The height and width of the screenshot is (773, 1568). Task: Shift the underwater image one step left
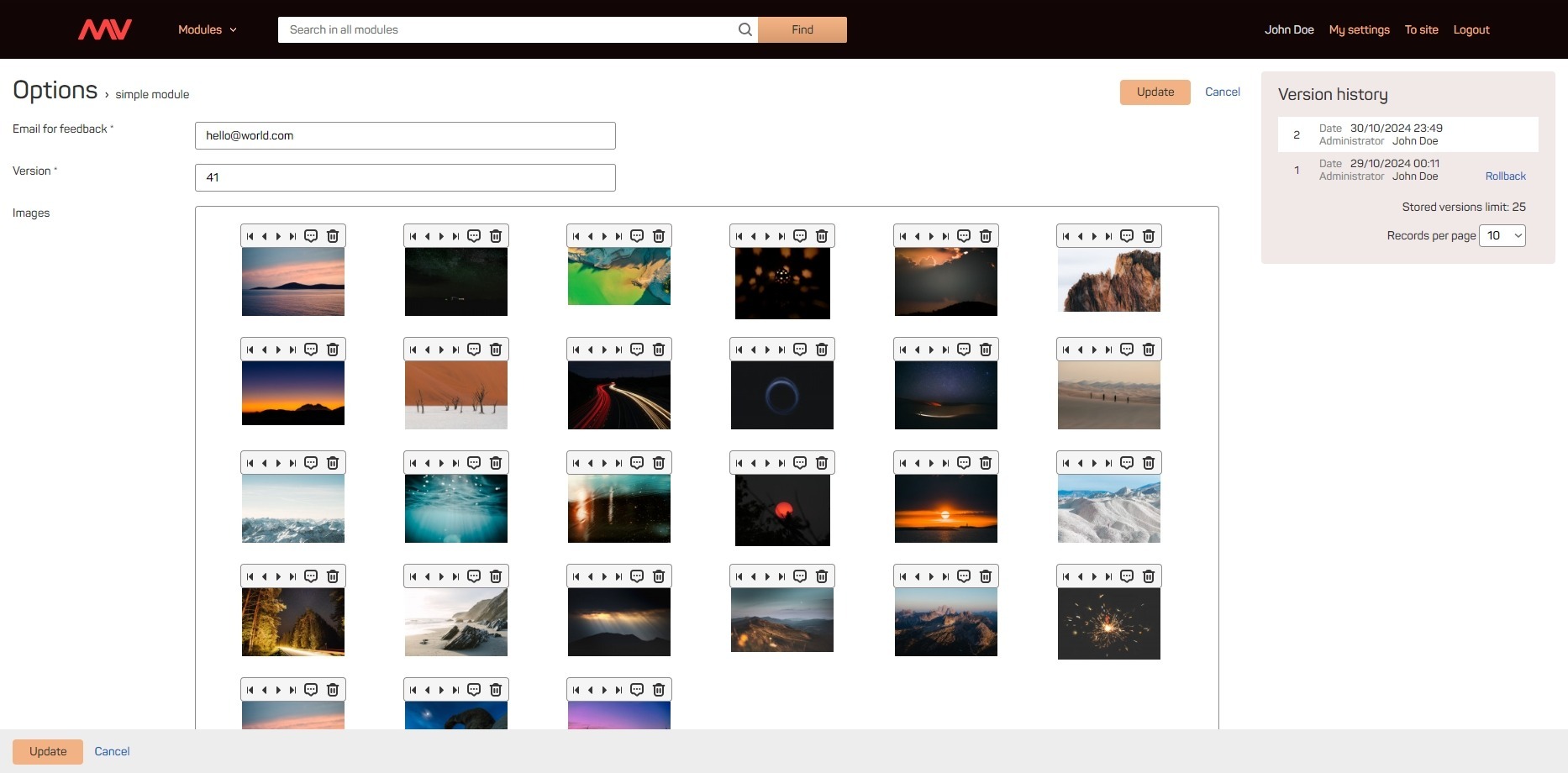tap(427, 463)
